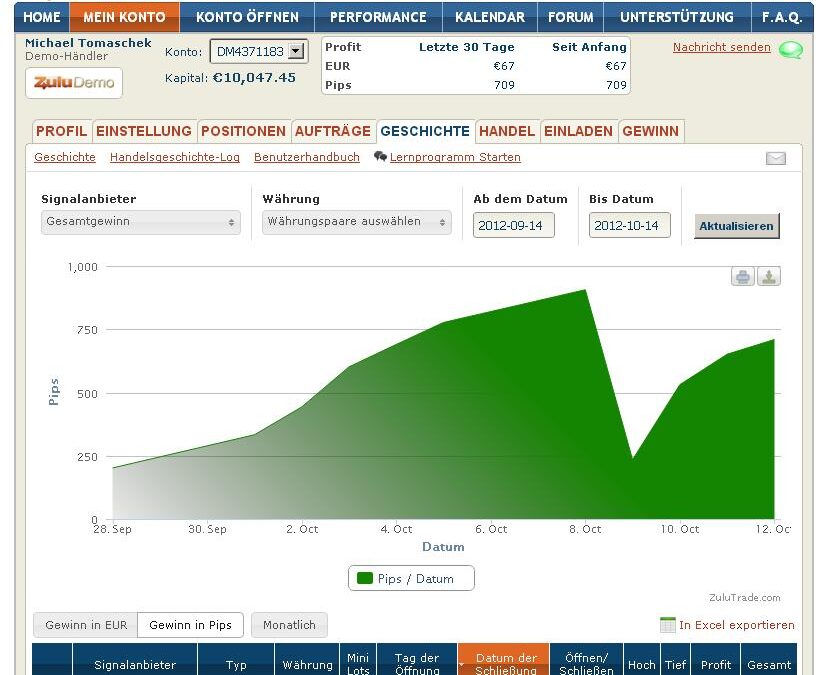Select the Gewinn in Pips view
Screen dimensions: 820x675
coord(190,625)
